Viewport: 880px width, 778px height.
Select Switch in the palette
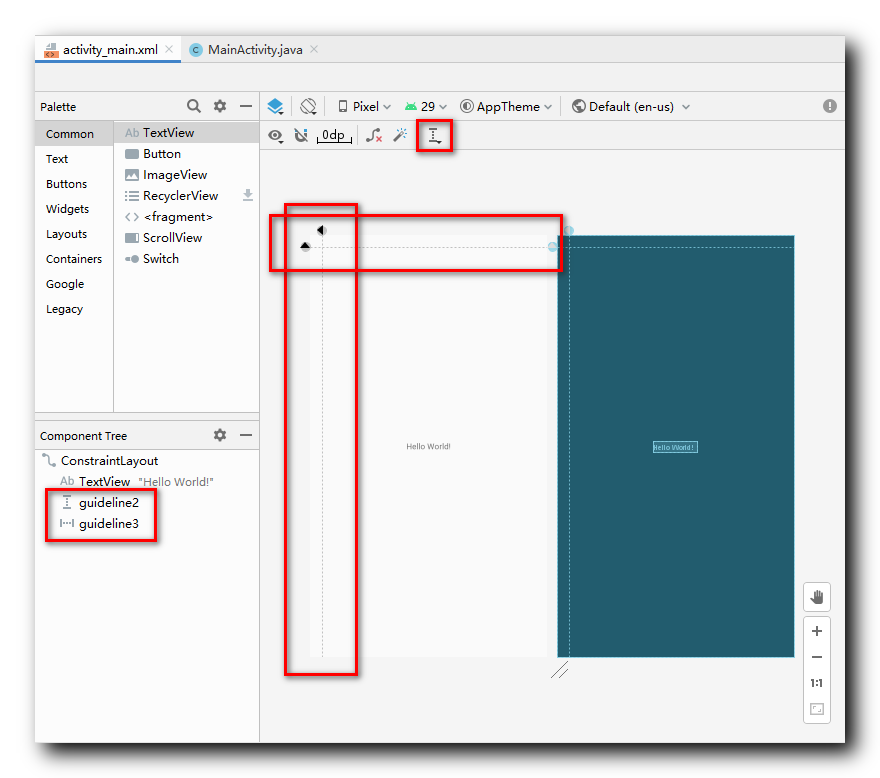(186, 259)
